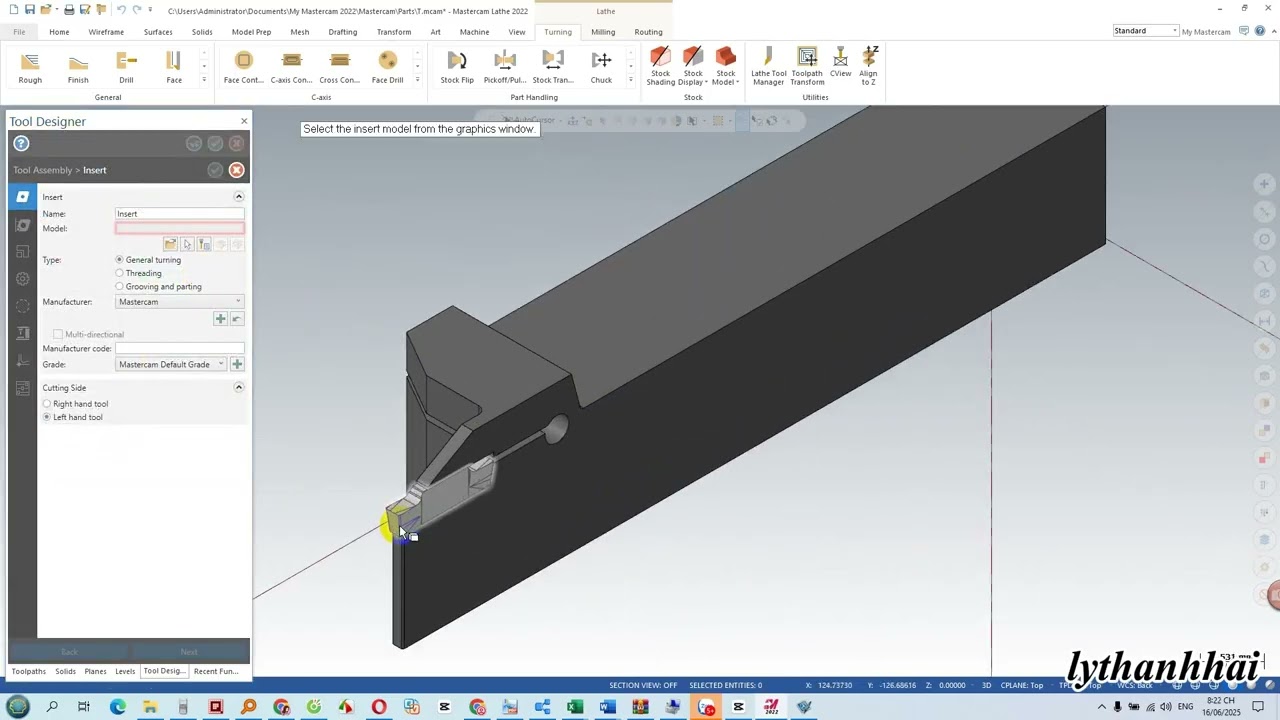Open Excel from the Windows taskbar

click(x=575, y=707)
